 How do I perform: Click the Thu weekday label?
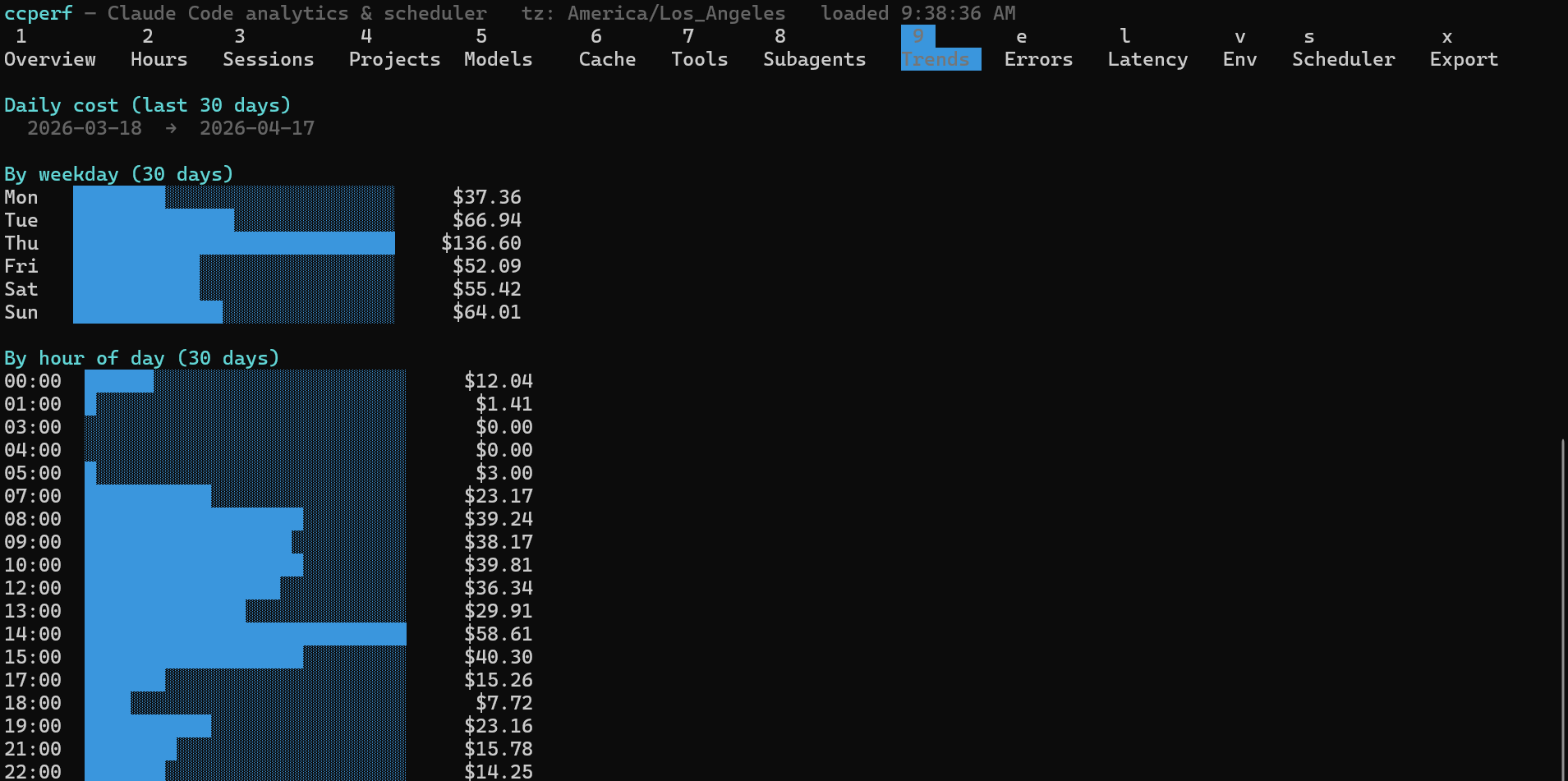(21, 243)
